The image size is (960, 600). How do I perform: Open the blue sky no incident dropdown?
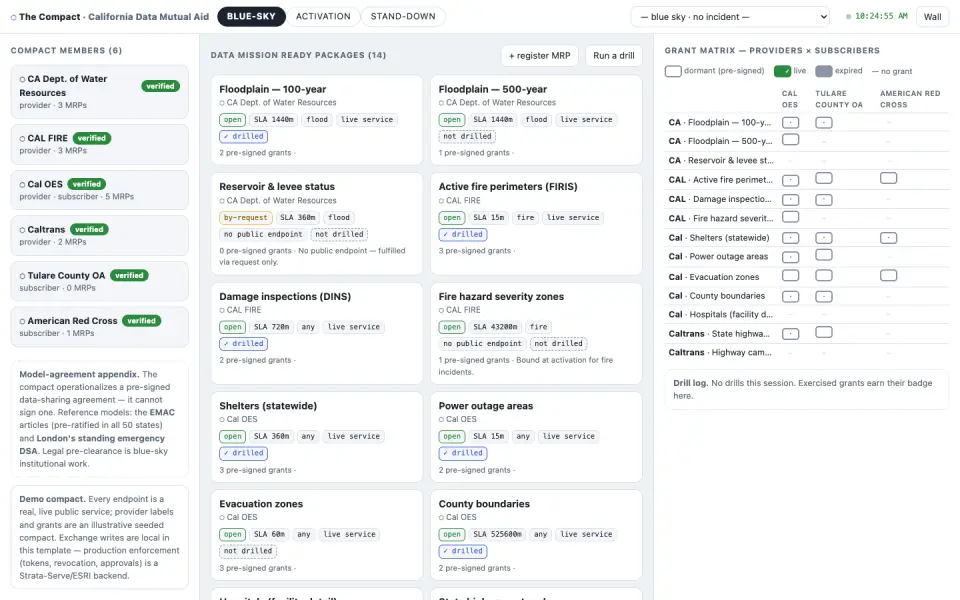pyautogui.click(x=730, y=17)
